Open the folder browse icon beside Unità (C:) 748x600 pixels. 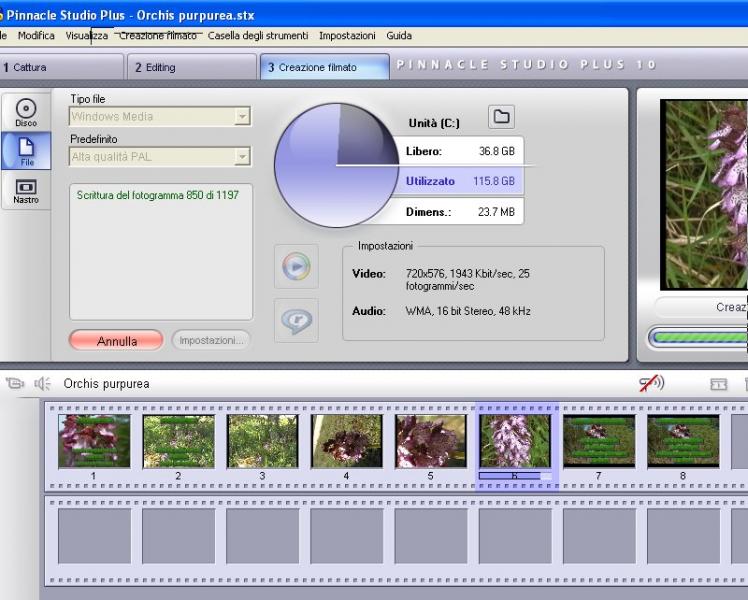[501, 117]
